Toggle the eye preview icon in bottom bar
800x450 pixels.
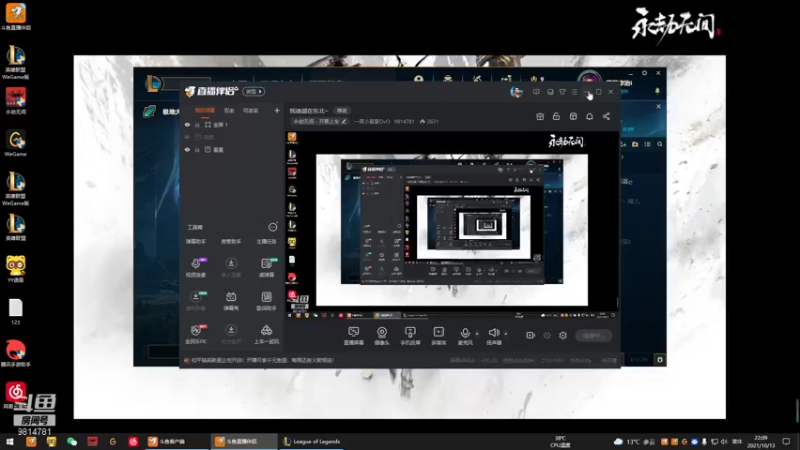pos(547,335)
